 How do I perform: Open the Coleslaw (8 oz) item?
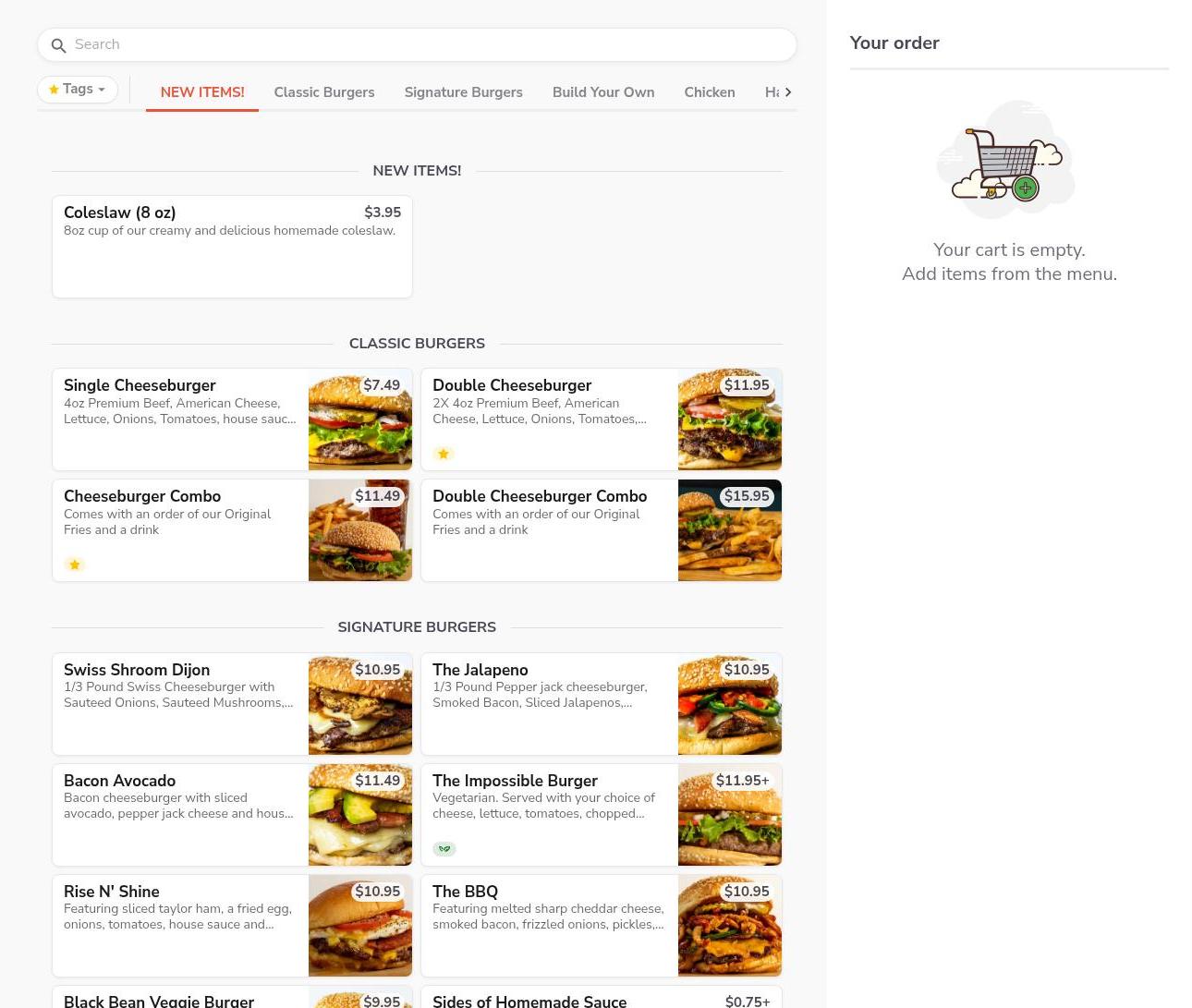click(232, 247)
